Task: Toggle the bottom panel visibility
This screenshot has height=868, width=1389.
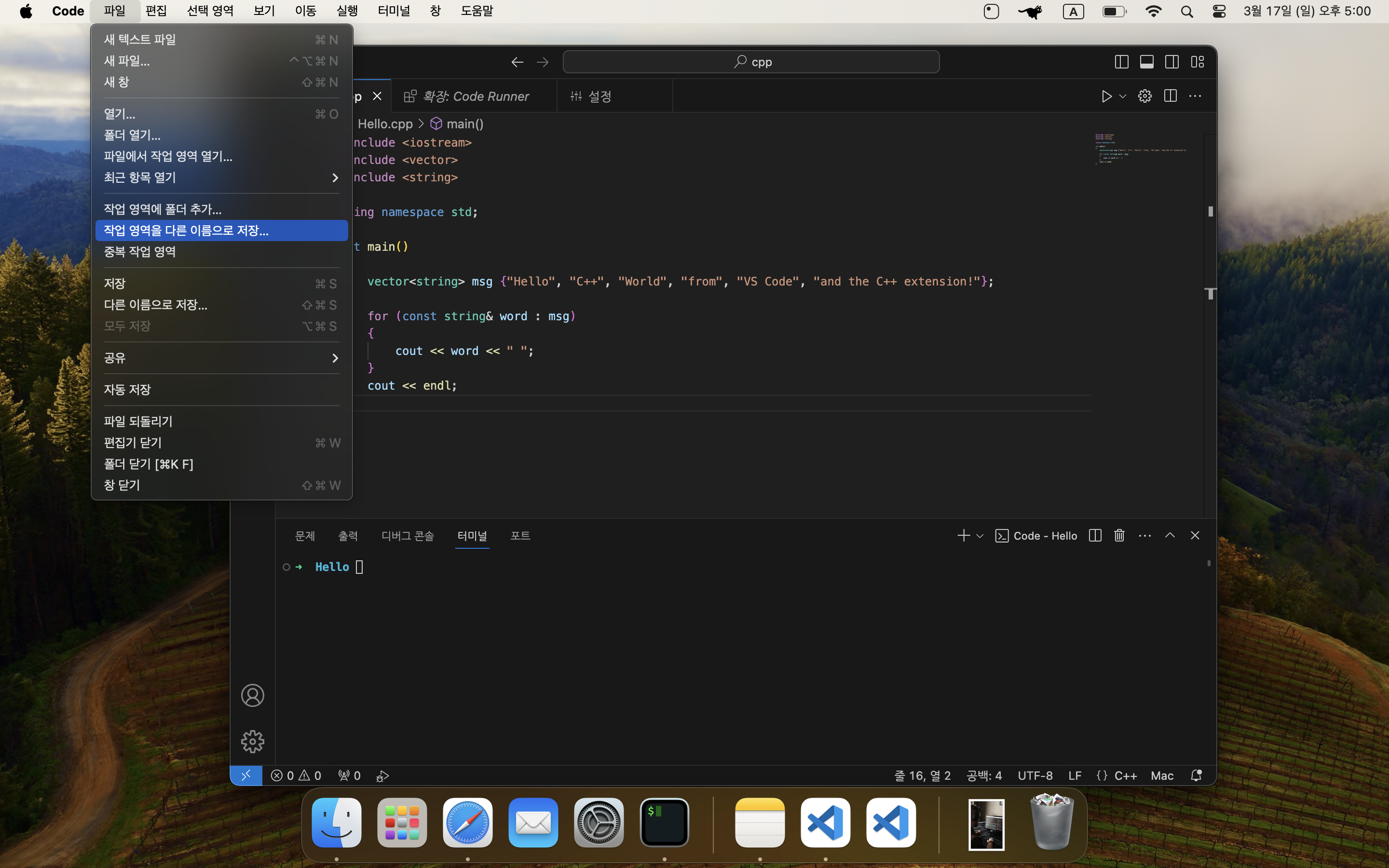Action: (1146, 62)
